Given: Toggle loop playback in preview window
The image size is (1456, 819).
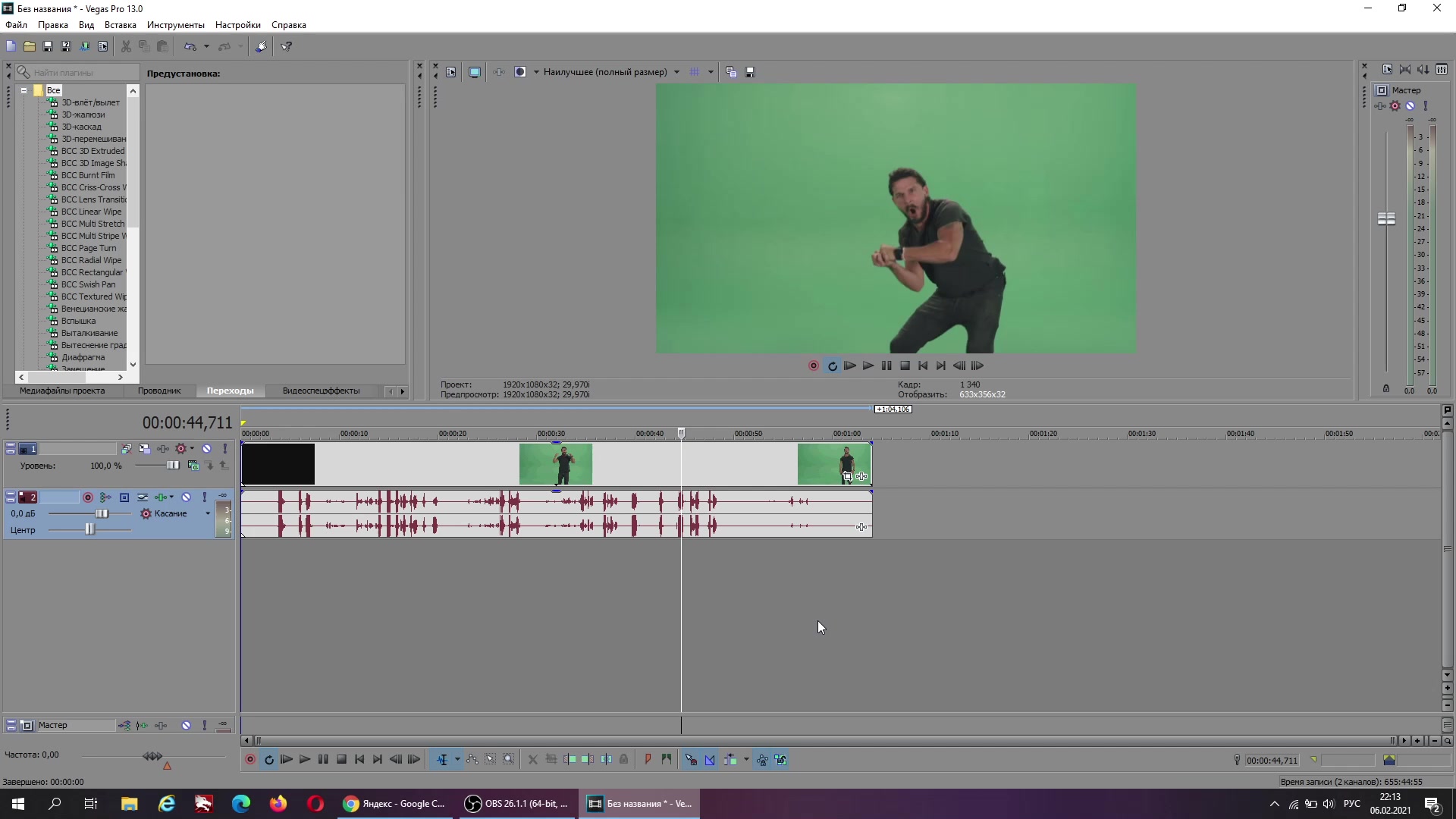Looking at the screenshot, I should pyautogui.click(x=832, y=366).
